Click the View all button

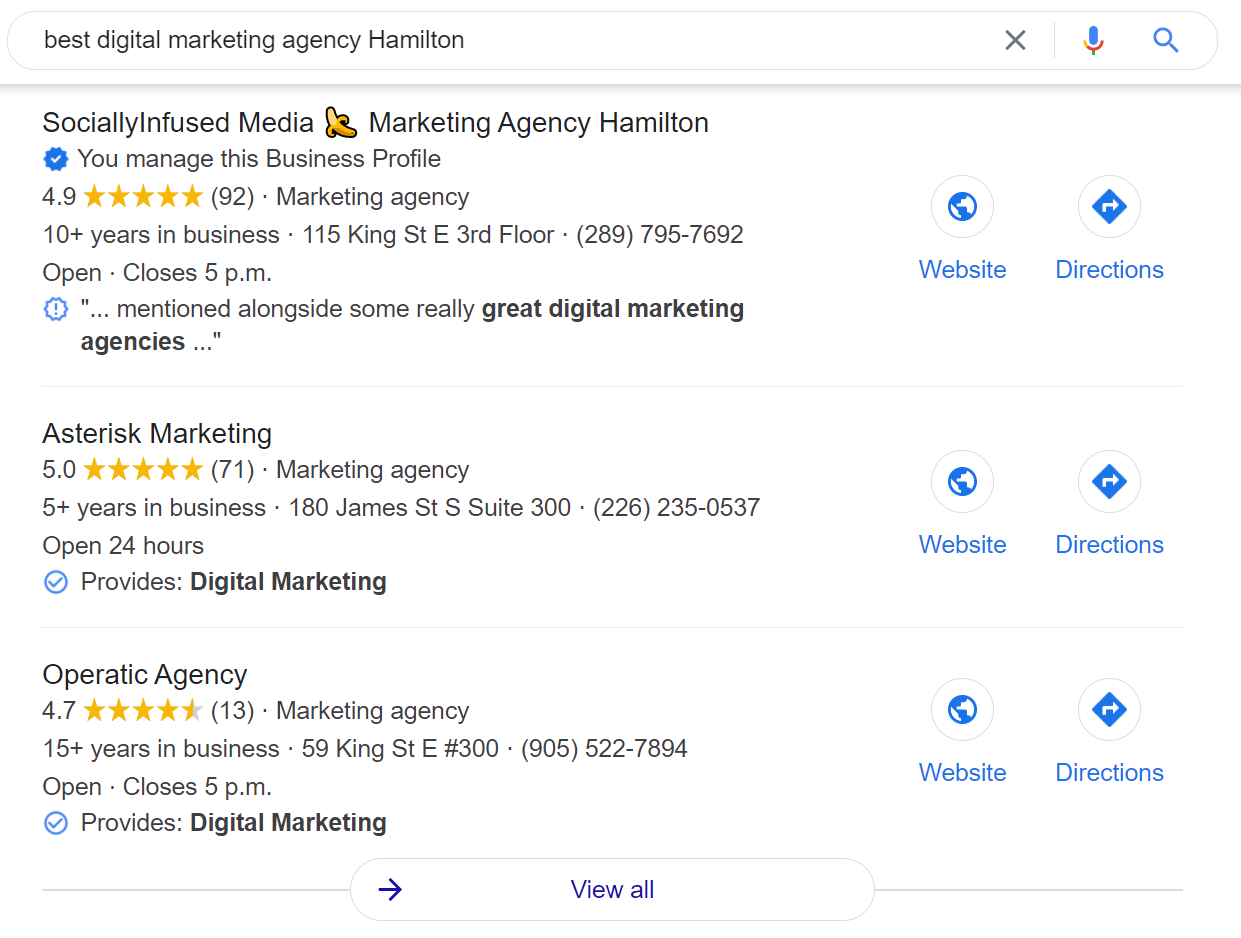pyautogui.click(x=612, y=890)
